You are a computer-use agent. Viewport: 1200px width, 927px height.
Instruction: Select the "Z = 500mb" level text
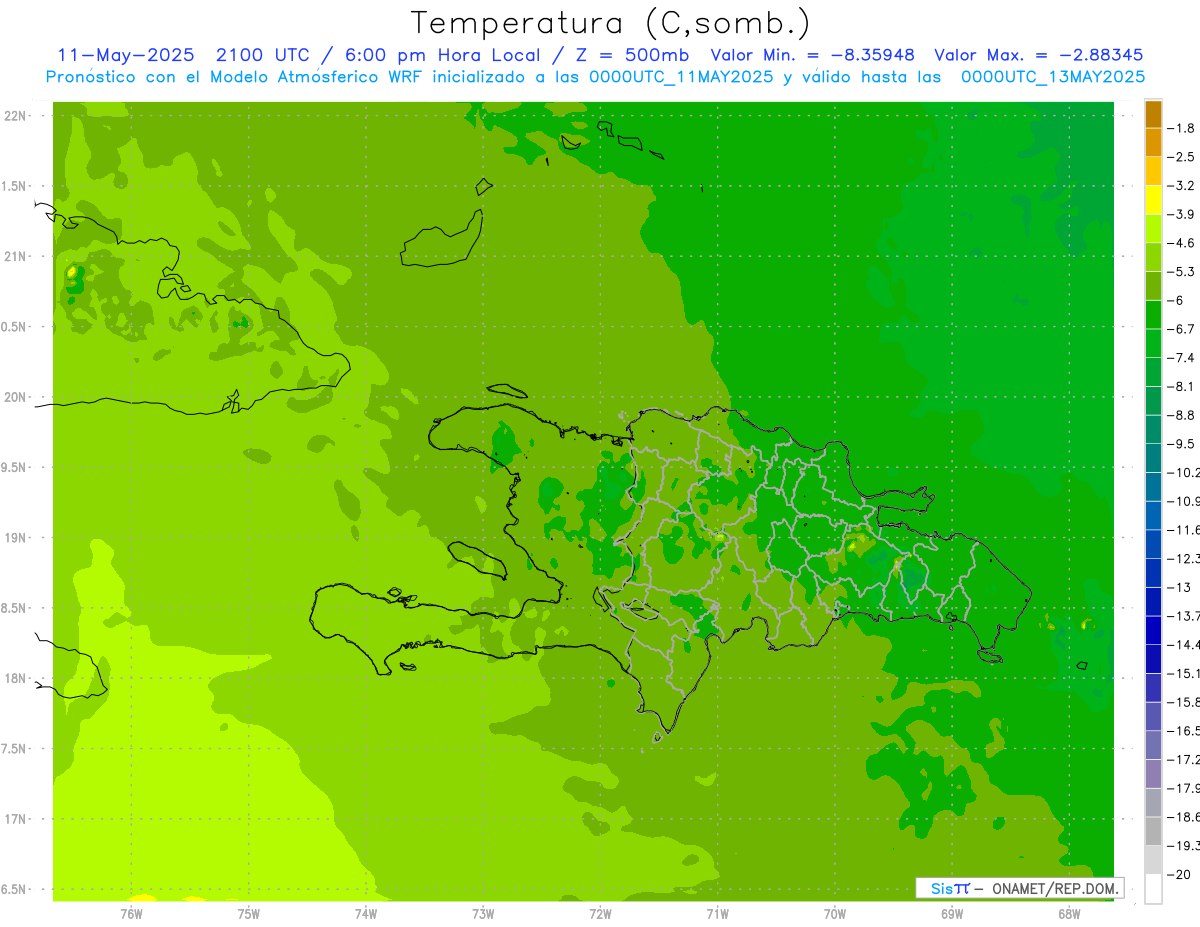pos(632,55)
